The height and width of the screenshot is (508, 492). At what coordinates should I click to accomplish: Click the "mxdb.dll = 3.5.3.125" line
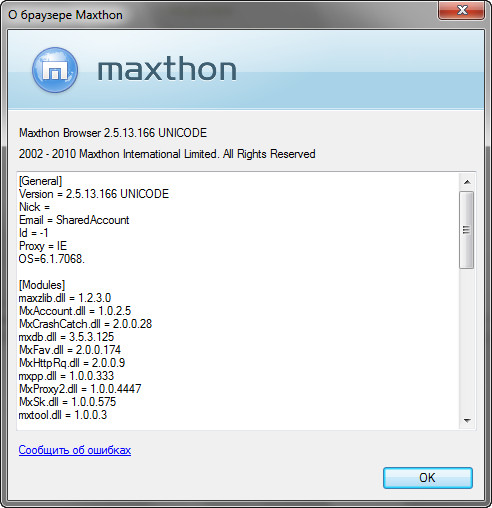[66, 337]
